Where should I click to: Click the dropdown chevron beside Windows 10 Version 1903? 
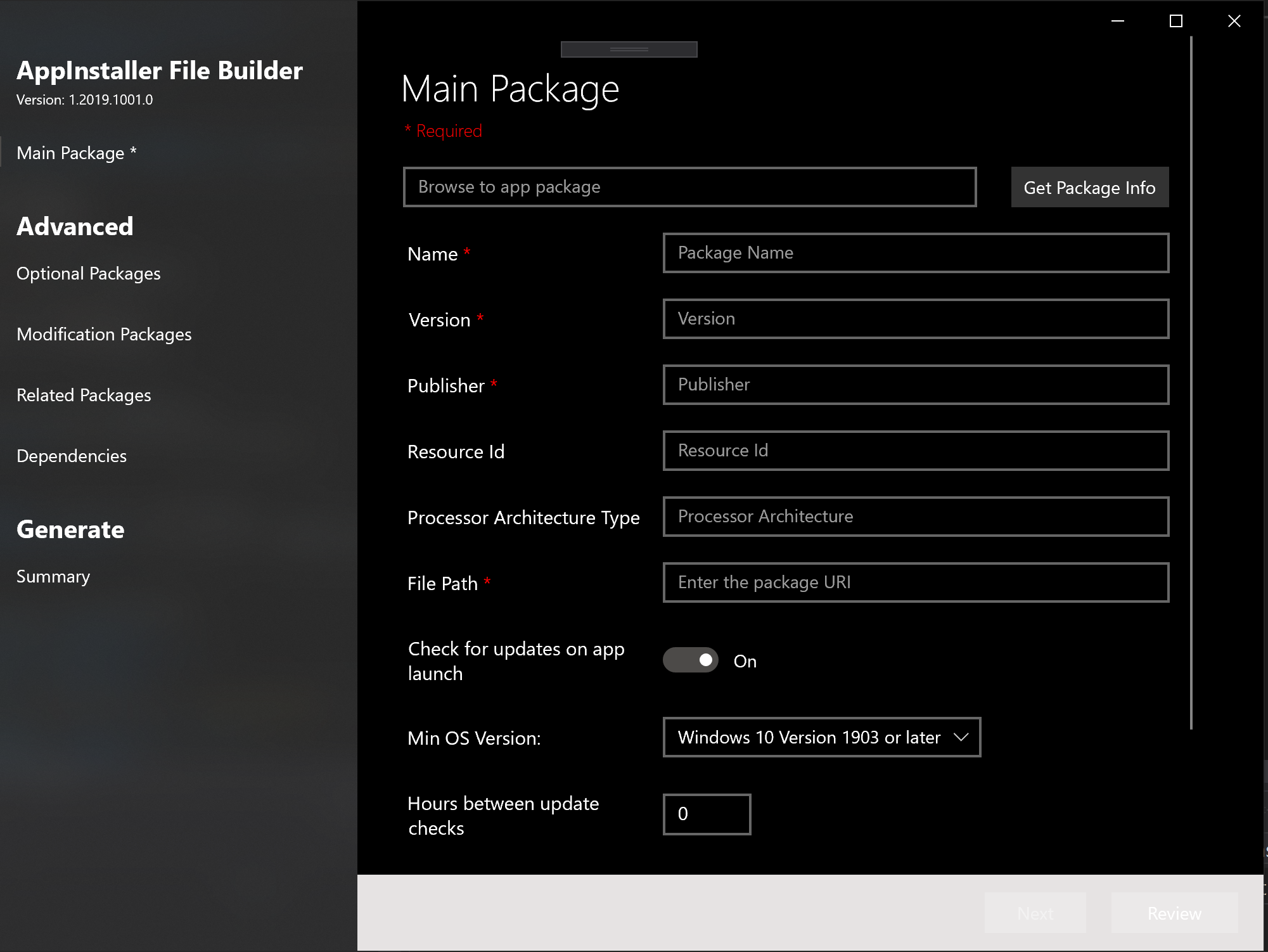coord(961,737)
